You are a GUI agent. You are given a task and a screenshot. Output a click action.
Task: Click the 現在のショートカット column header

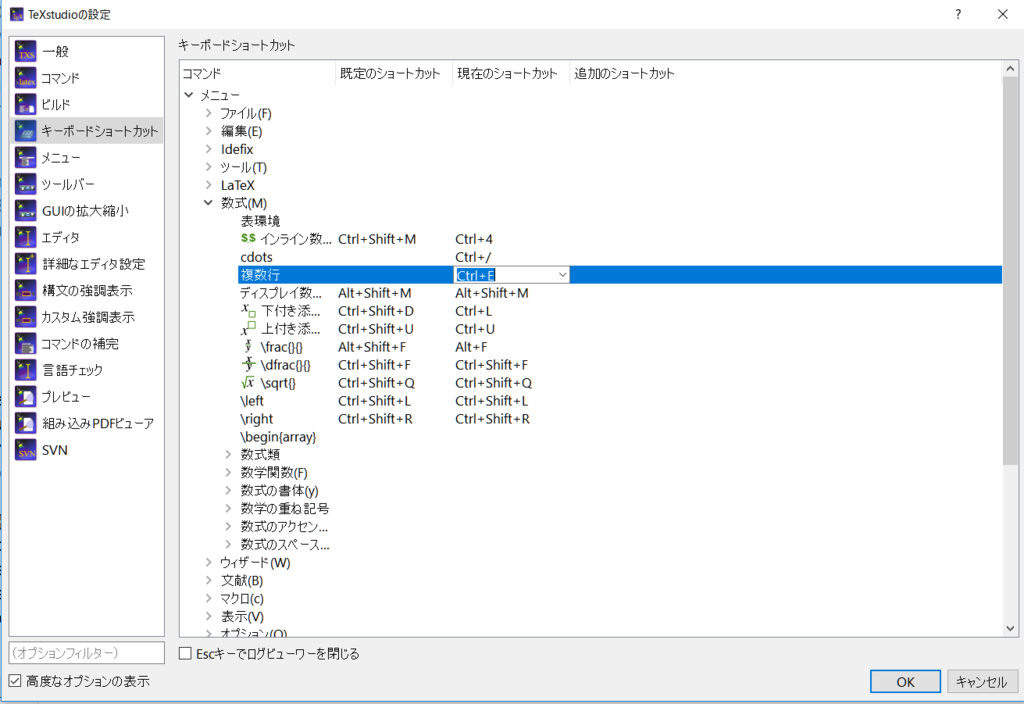coord(511,73)
